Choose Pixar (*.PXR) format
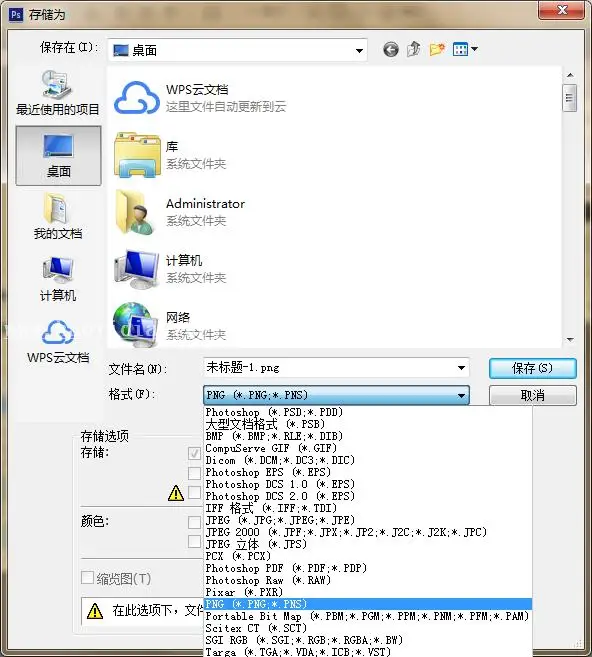The height and width of the screenshot is (657, 592). click(x=368, y=592)
